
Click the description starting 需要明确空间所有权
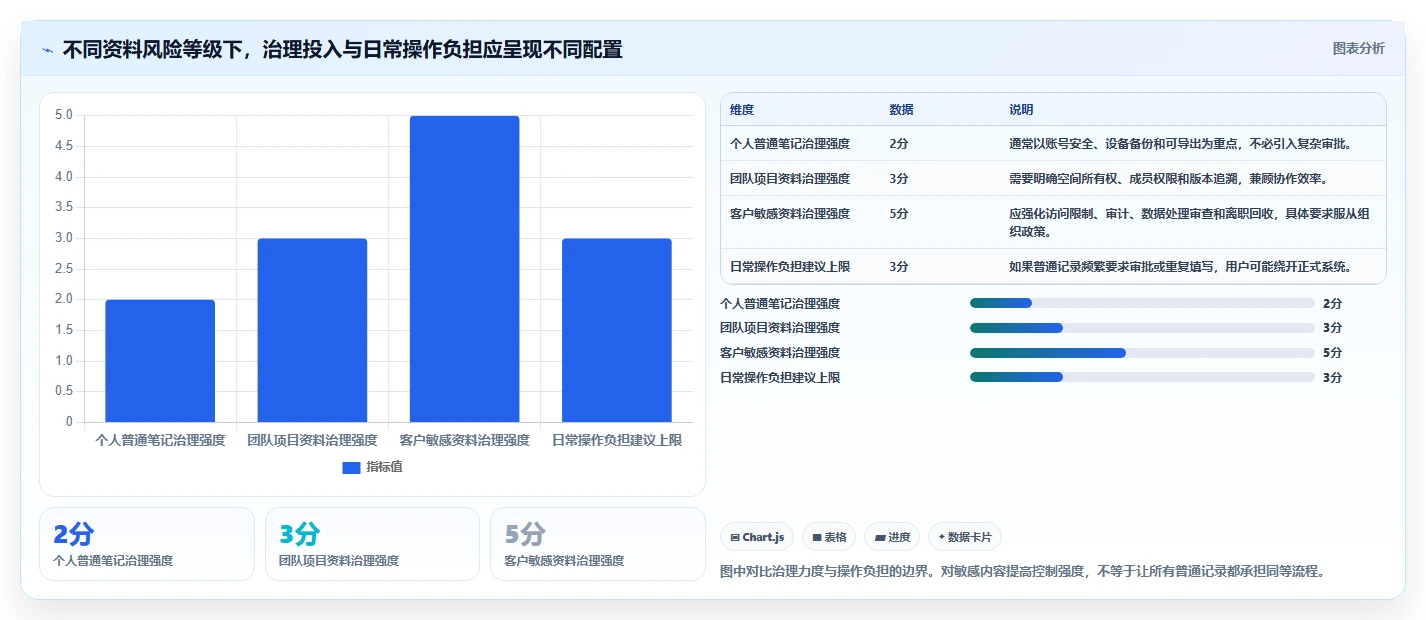tap(1168, 179)
